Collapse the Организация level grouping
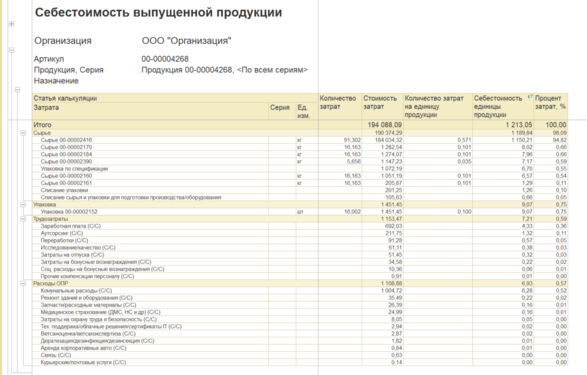Image resolution: width=587 pixels, height=375 pixels. [12, 50]
